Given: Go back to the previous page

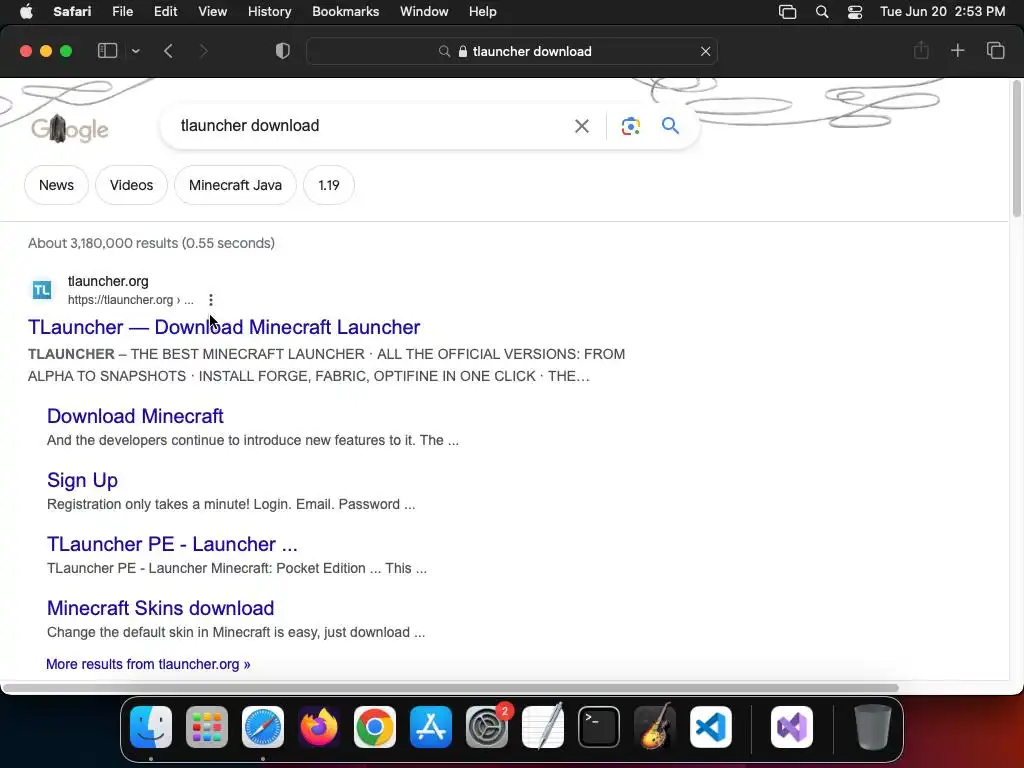Looking at the screenshot, I should pyautogui.click(x=168, y=51).
